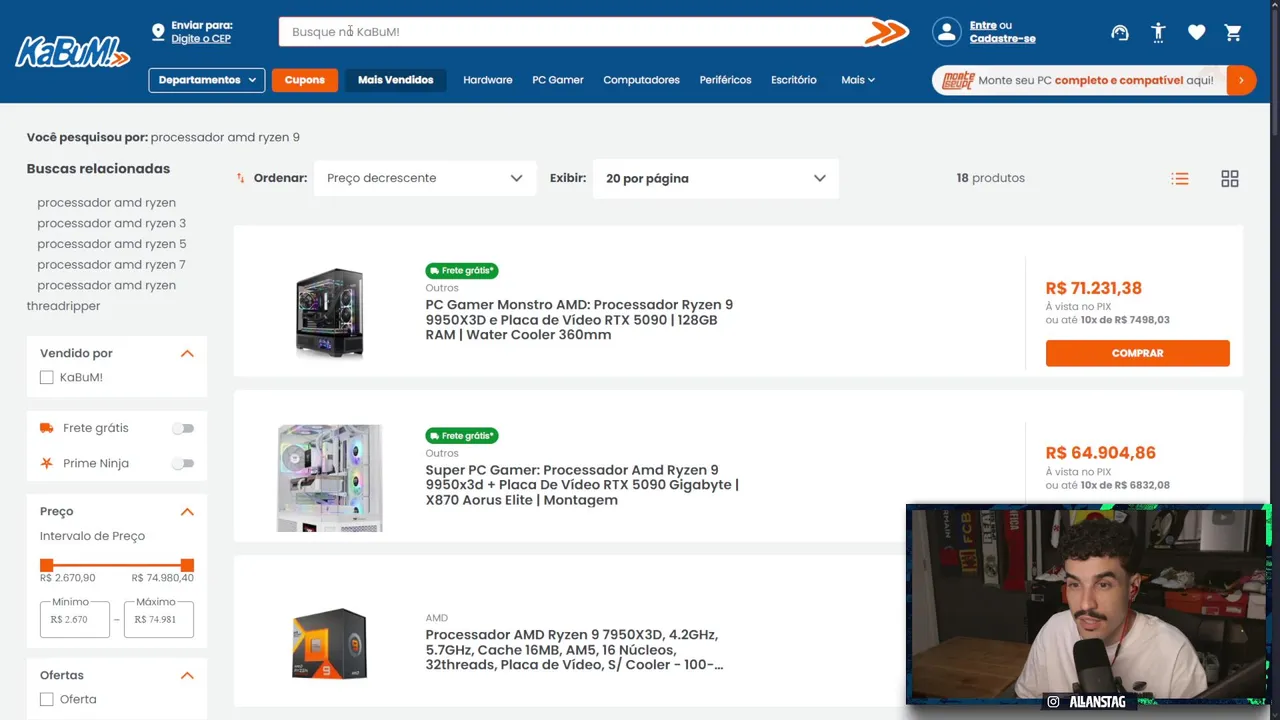Click the minimum price slider handle
1280x720 pixels.
point(46,565)
